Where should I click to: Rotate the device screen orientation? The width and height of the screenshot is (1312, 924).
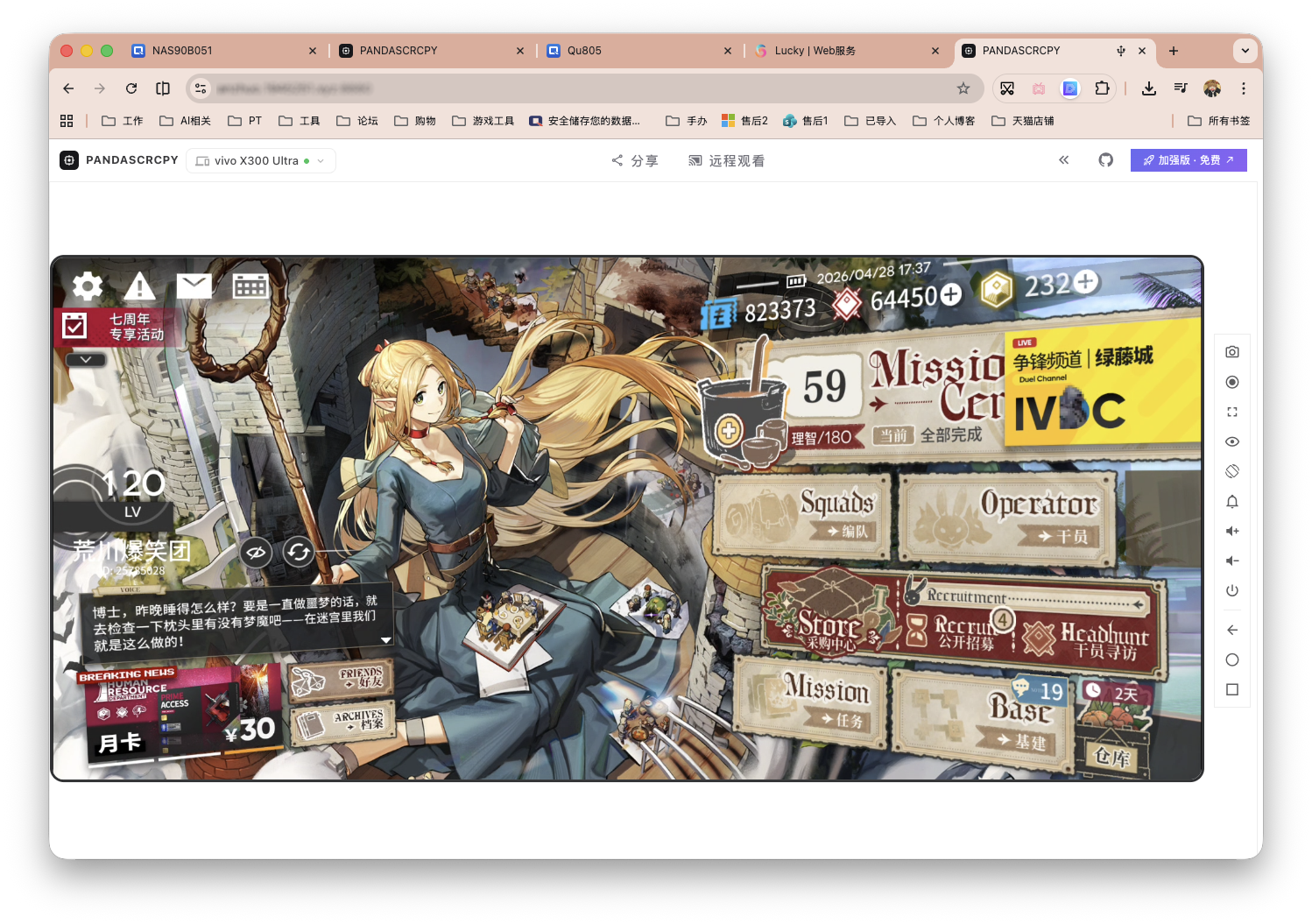coord(1232,471)
